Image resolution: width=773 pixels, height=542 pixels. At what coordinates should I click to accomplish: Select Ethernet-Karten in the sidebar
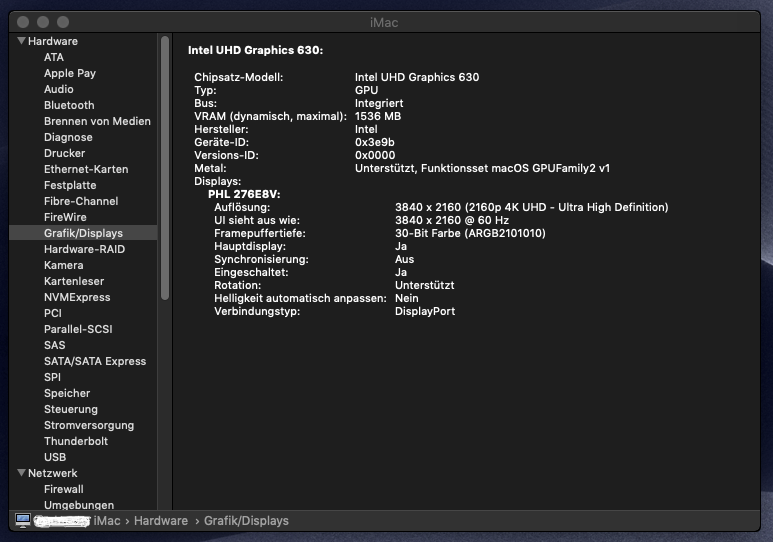click(x=86, y=169)
